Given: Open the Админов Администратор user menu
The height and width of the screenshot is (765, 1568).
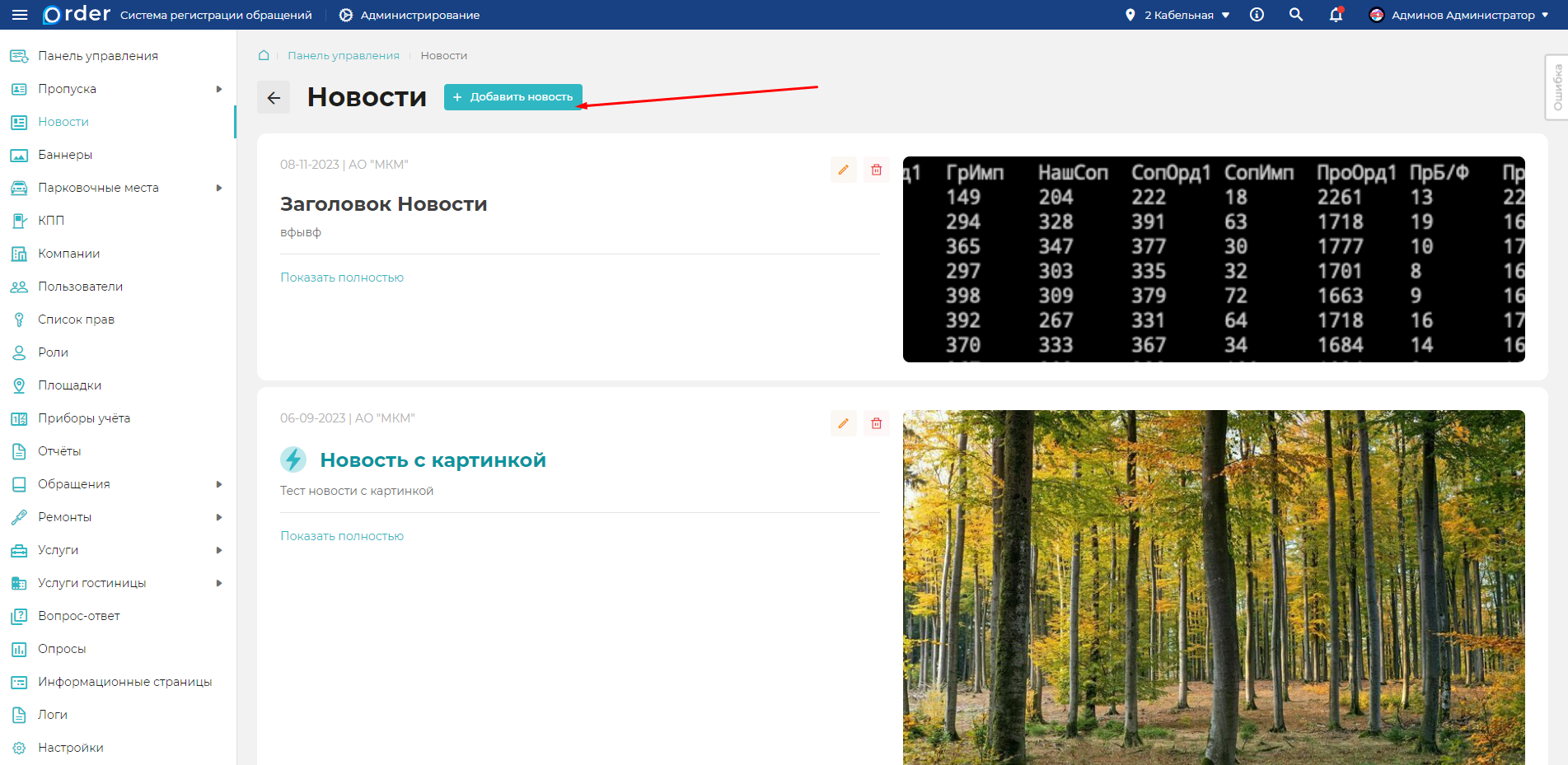Looking at the screenshot, I should (x=1458, y=15).
